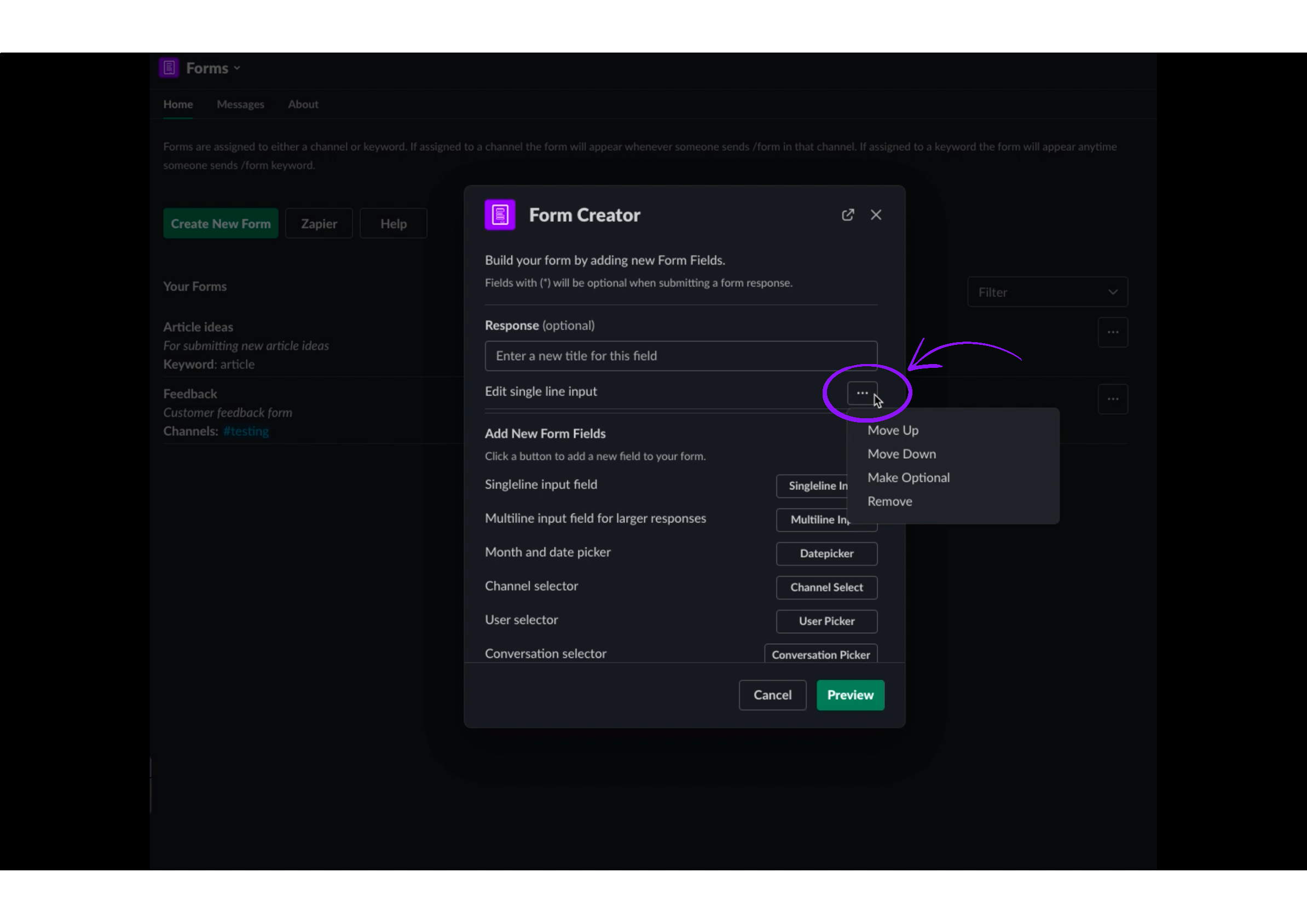Select Move Down in the field menu

[901, 454]
